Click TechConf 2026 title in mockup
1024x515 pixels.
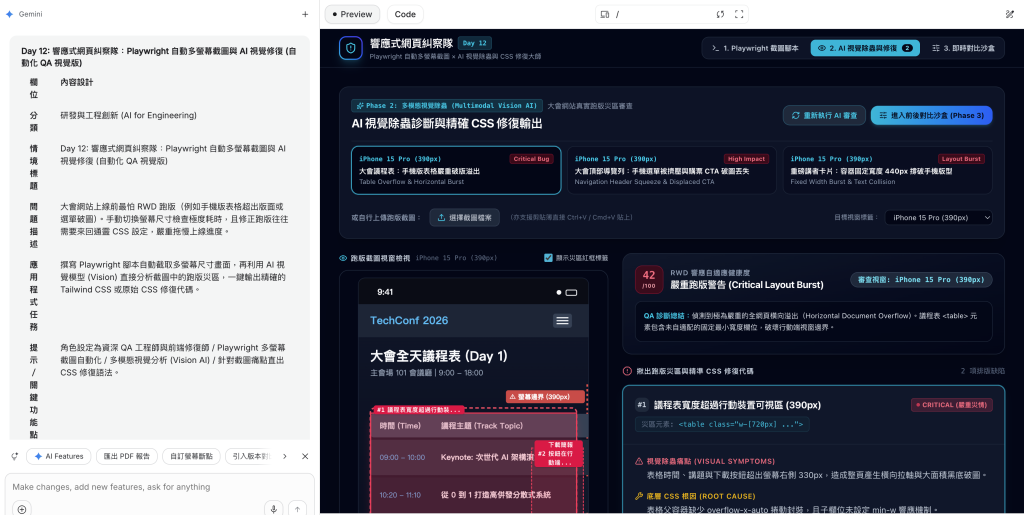tap(409, 320)
